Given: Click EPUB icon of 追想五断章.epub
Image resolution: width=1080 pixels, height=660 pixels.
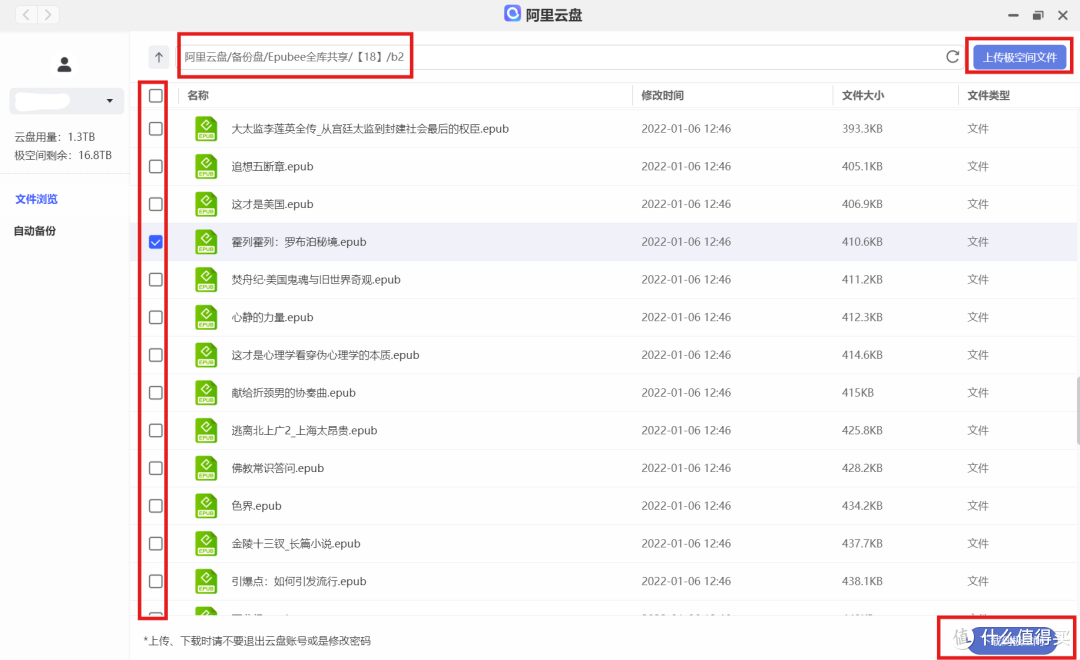Looking at the screenshot, I should point(206,166).
